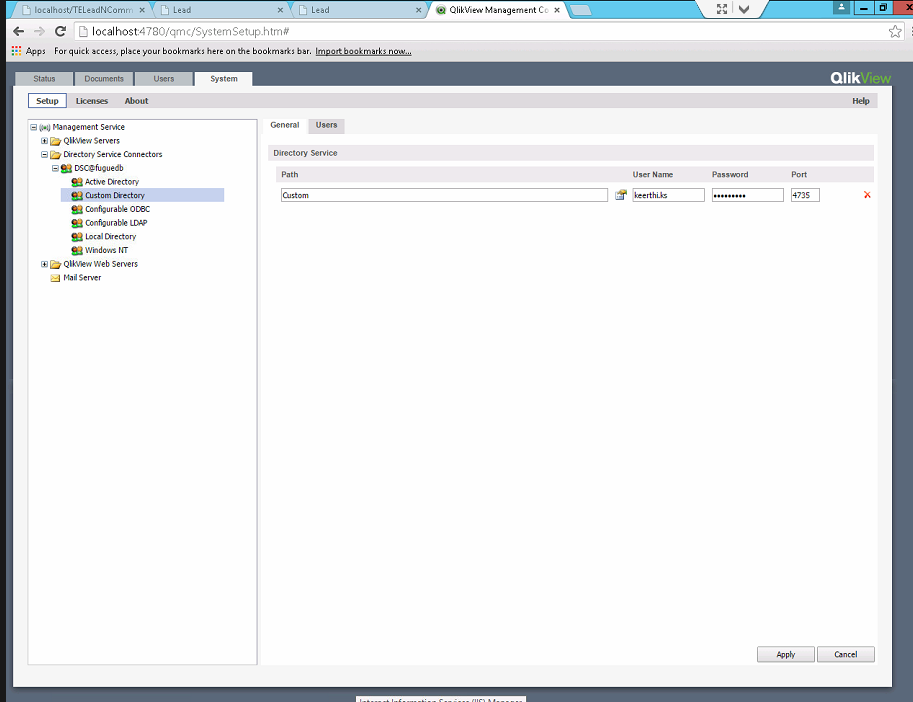
Task: Open the top-level Users tab
Action: [x=164, y=79]
